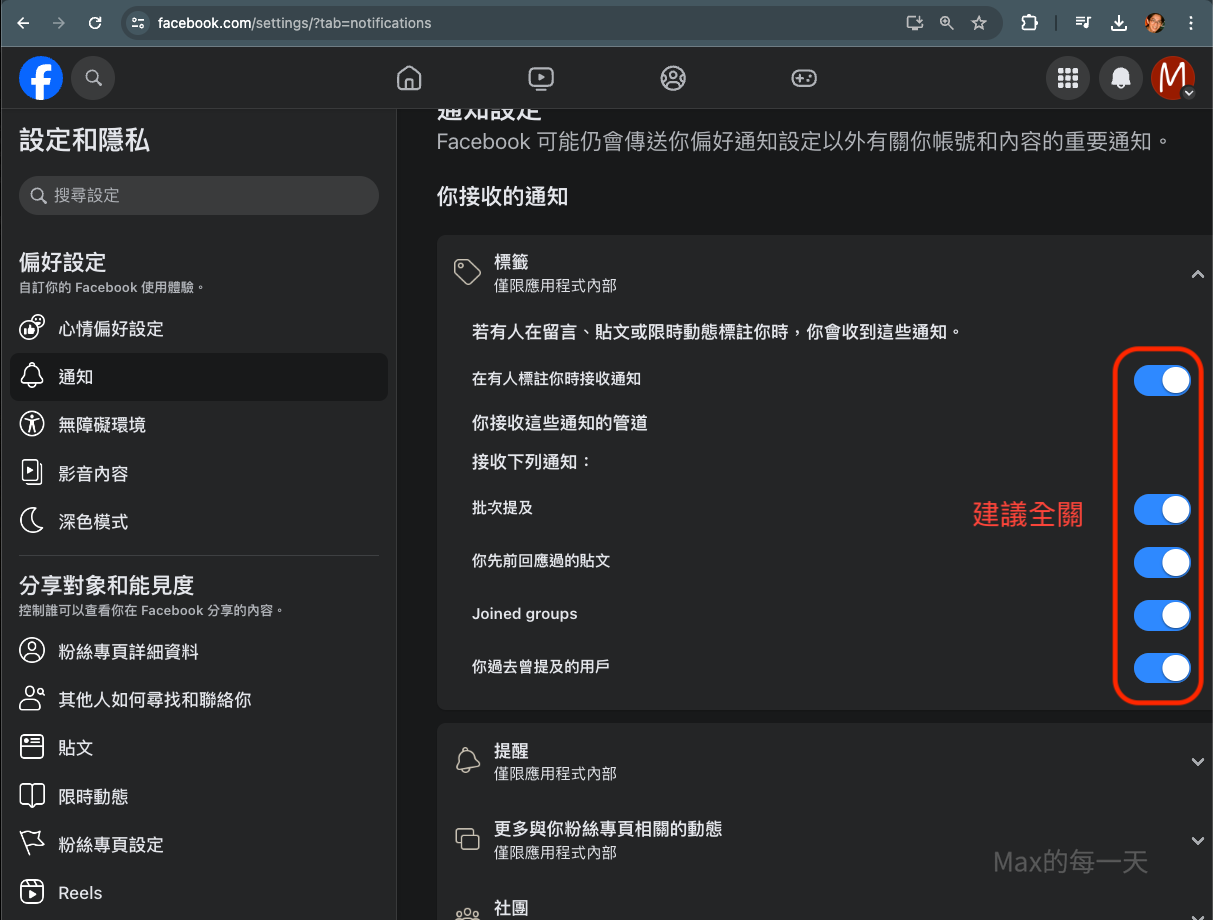Click the Facebook logo icon
1213x920 pixels.
click(41, 78)
